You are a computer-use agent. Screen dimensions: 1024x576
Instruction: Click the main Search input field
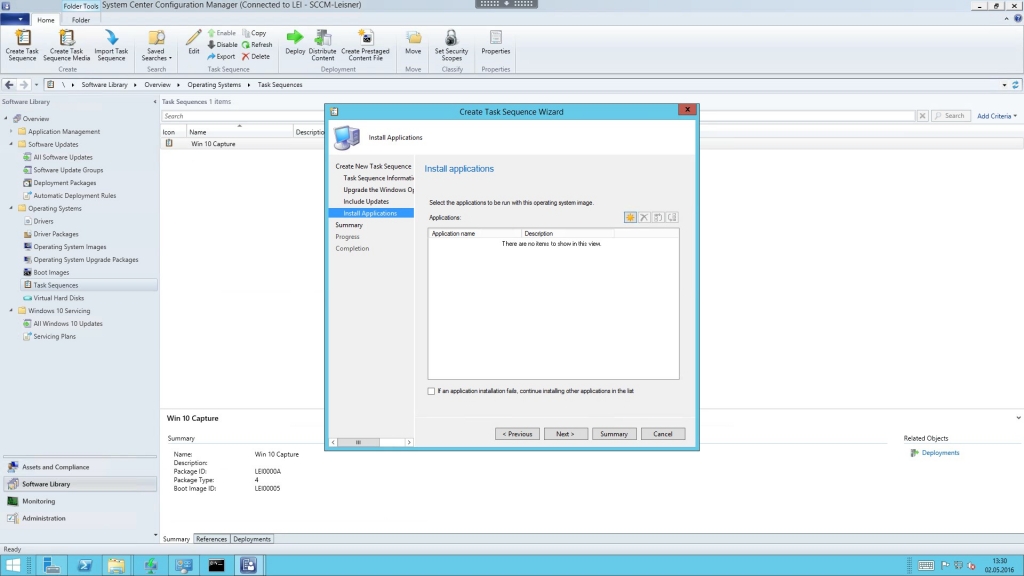(x=539, y=116)
